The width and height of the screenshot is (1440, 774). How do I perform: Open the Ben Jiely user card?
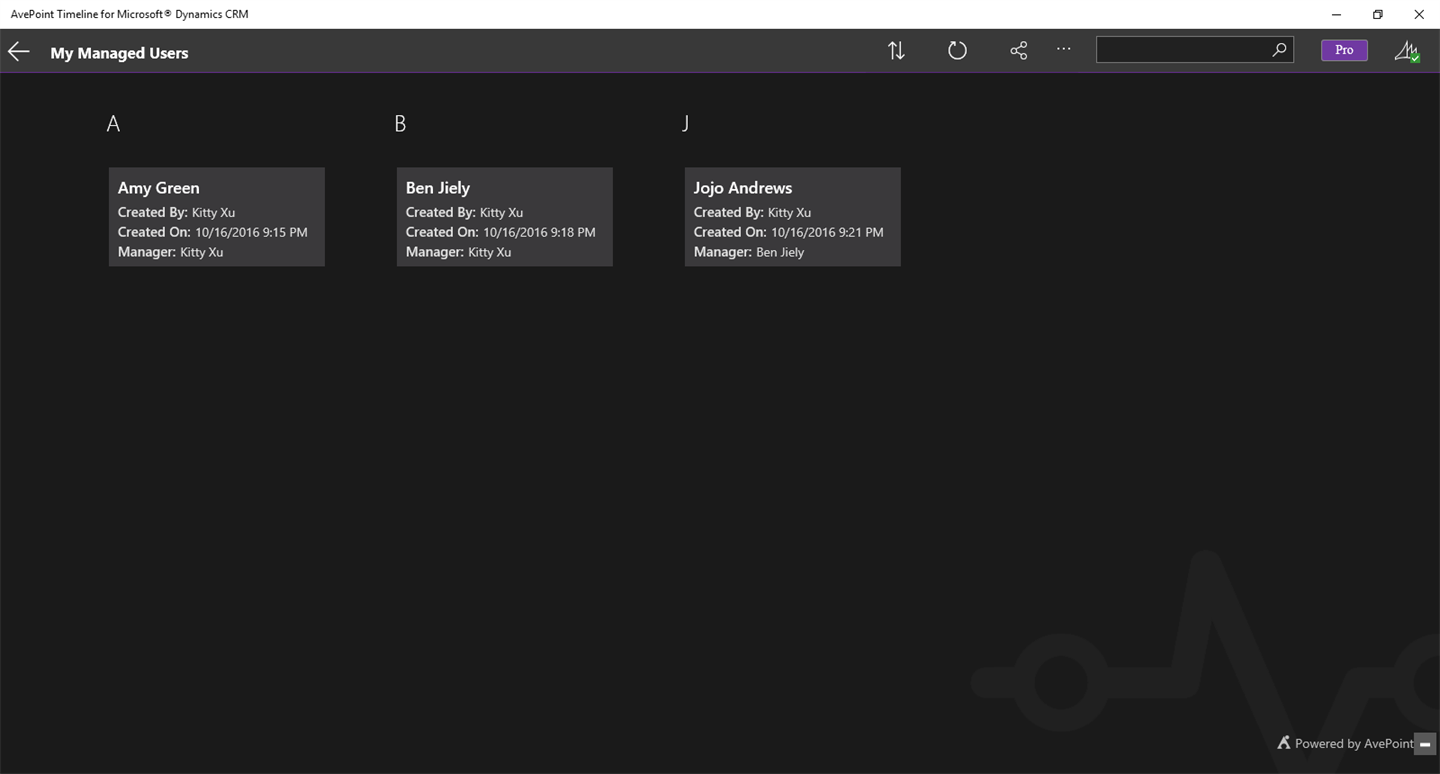coord(504,217)
